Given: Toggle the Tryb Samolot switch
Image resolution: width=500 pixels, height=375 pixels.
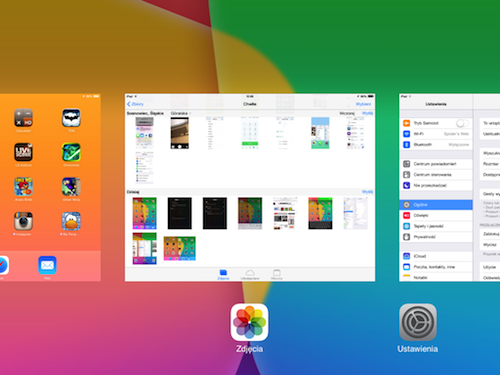Looking at the screenshot, I should [x=462, y=123].
